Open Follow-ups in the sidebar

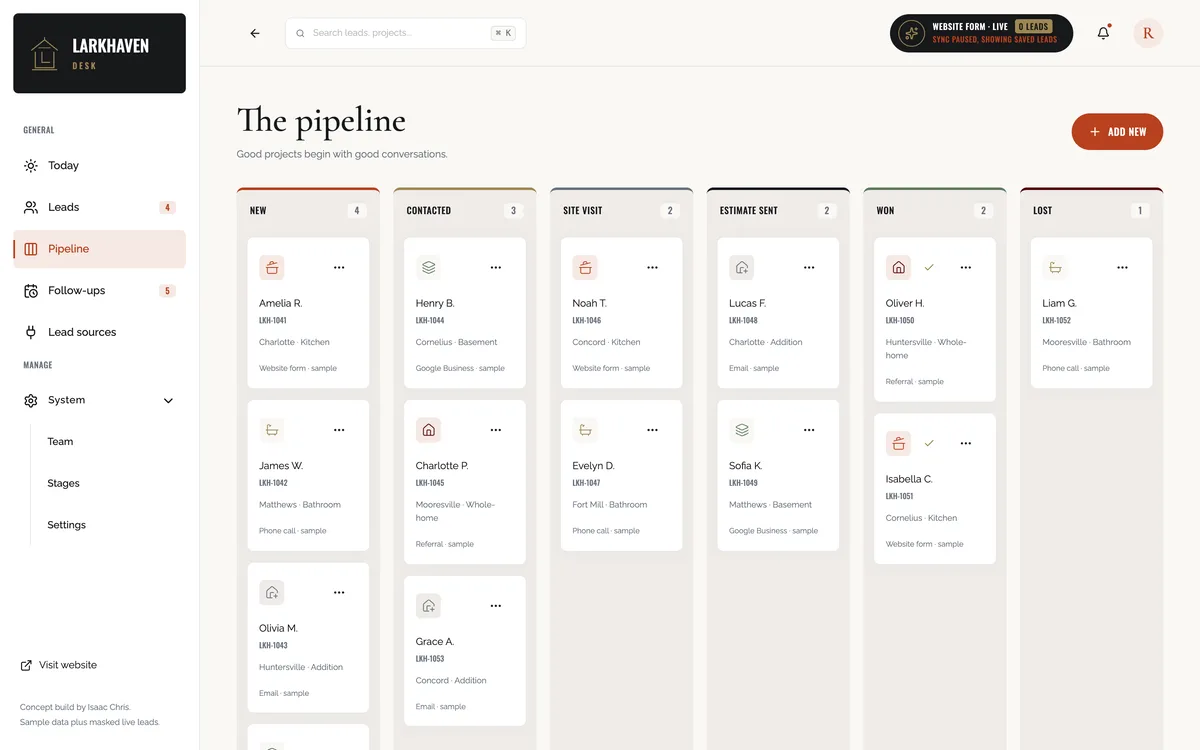point(99,291)
